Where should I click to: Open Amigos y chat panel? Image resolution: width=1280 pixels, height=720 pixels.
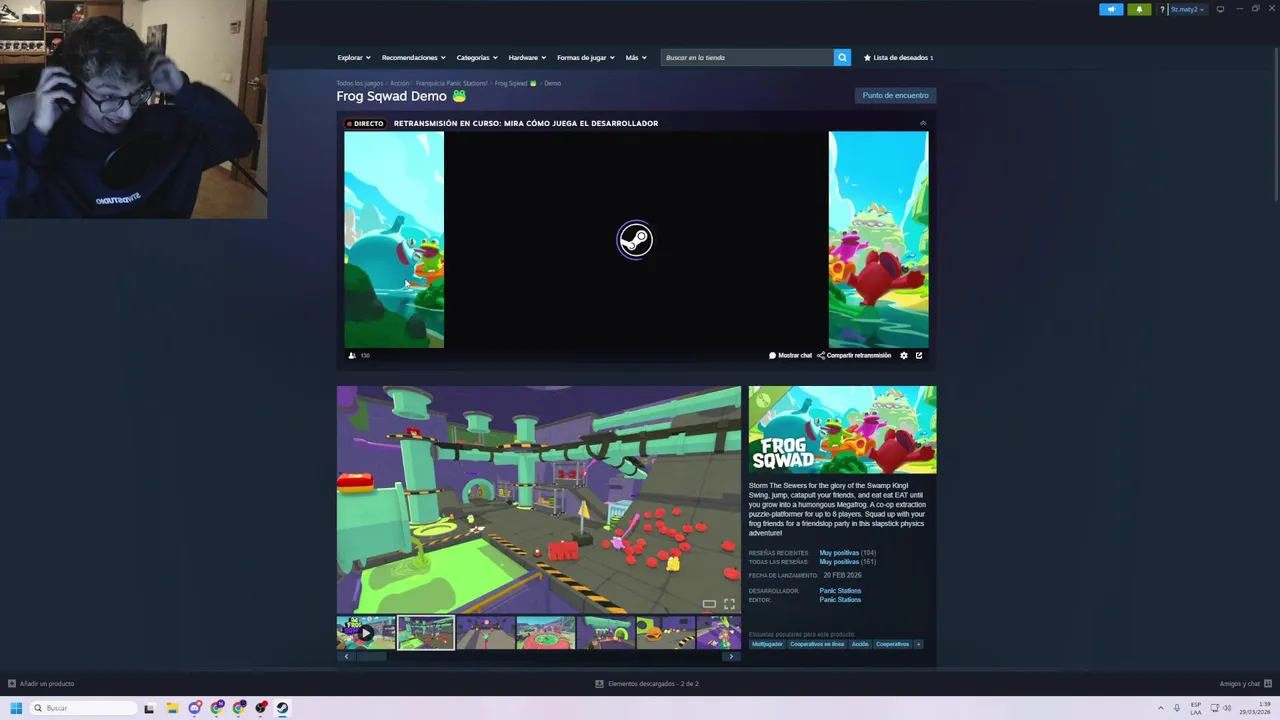(1244, 683)
